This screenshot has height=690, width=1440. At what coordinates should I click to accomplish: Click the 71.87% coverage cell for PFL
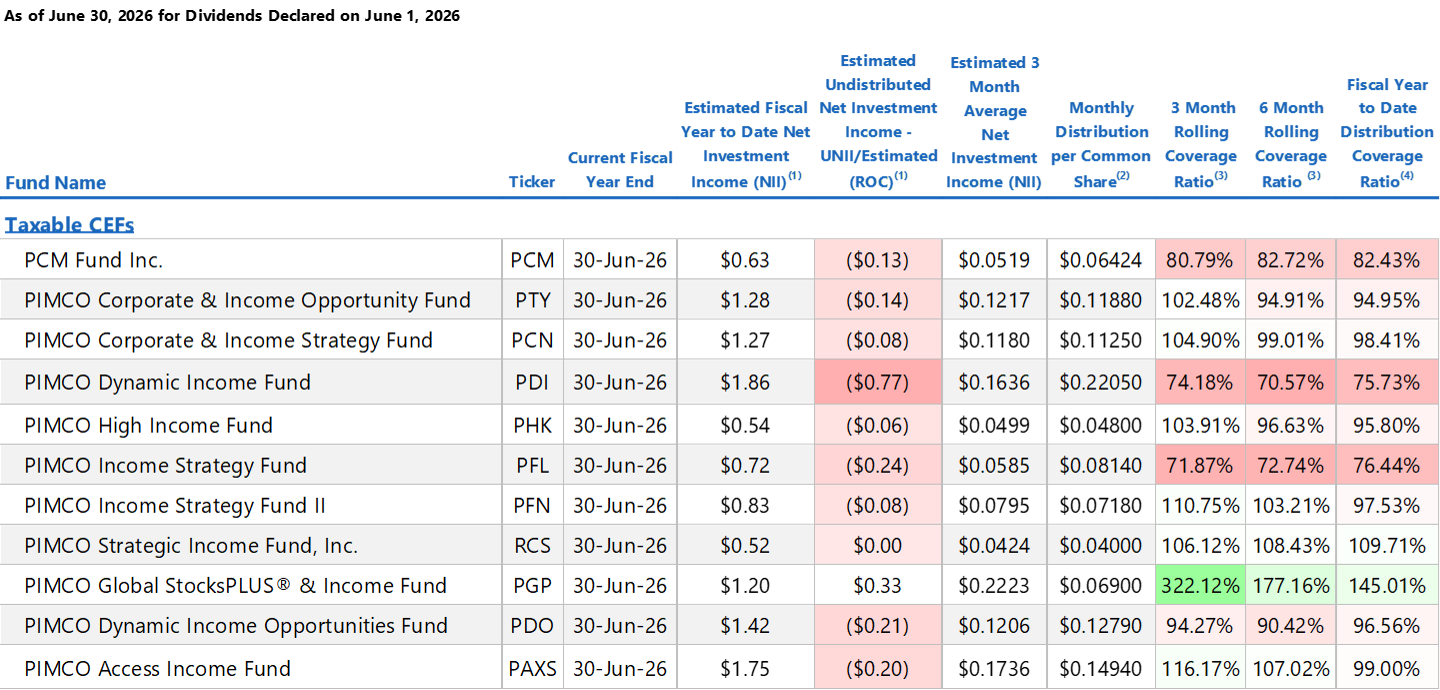tap(1201, 465)
